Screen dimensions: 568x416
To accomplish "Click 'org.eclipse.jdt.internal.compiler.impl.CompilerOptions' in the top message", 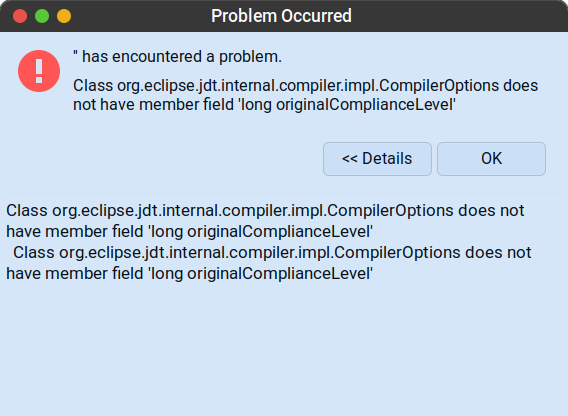I will coord(308,86).
